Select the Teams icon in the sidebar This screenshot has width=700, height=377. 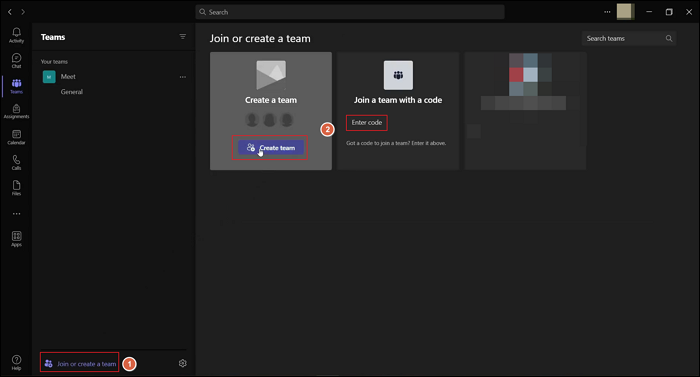(17, 86)
